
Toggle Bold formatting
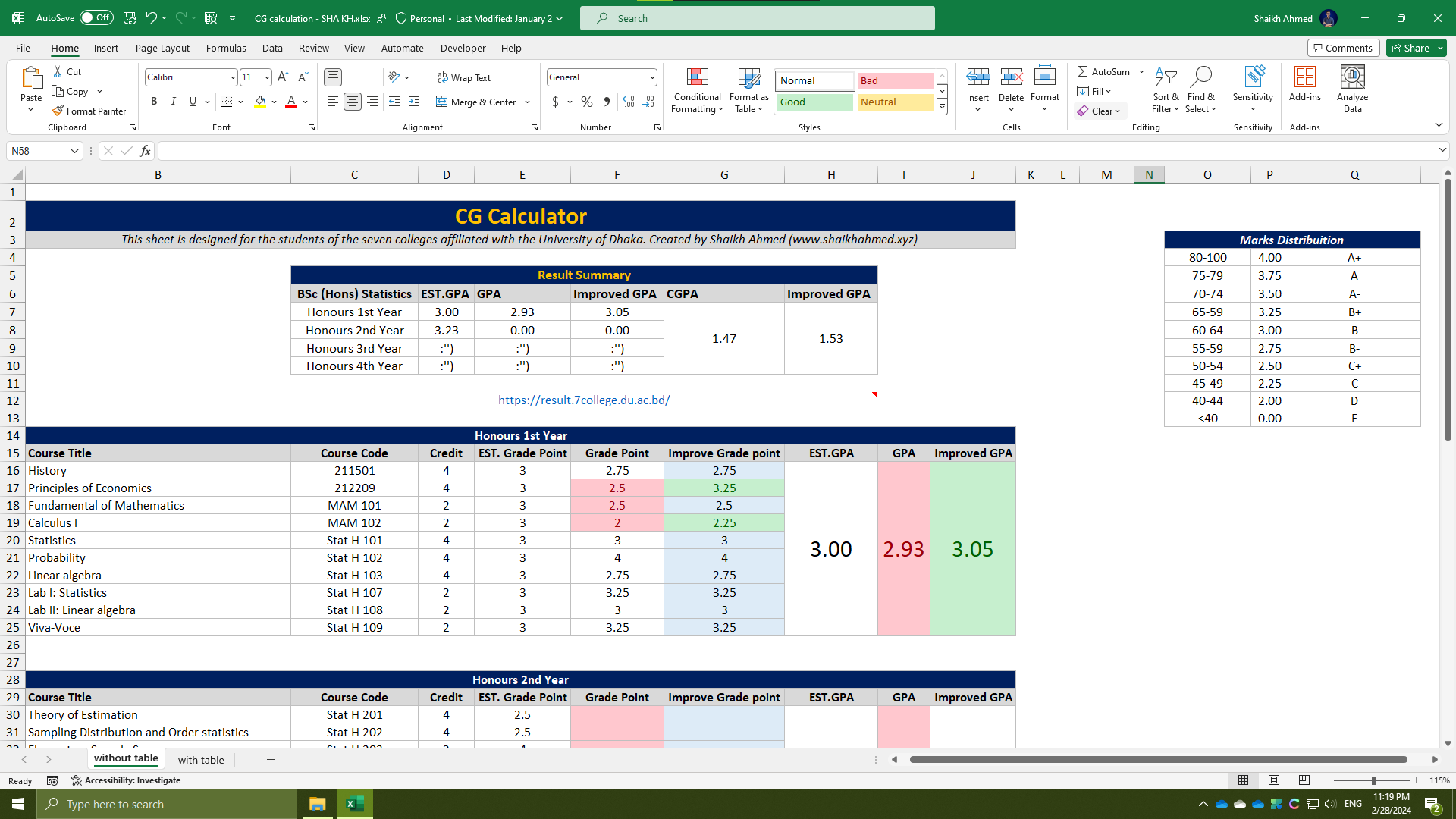point(154,102)
